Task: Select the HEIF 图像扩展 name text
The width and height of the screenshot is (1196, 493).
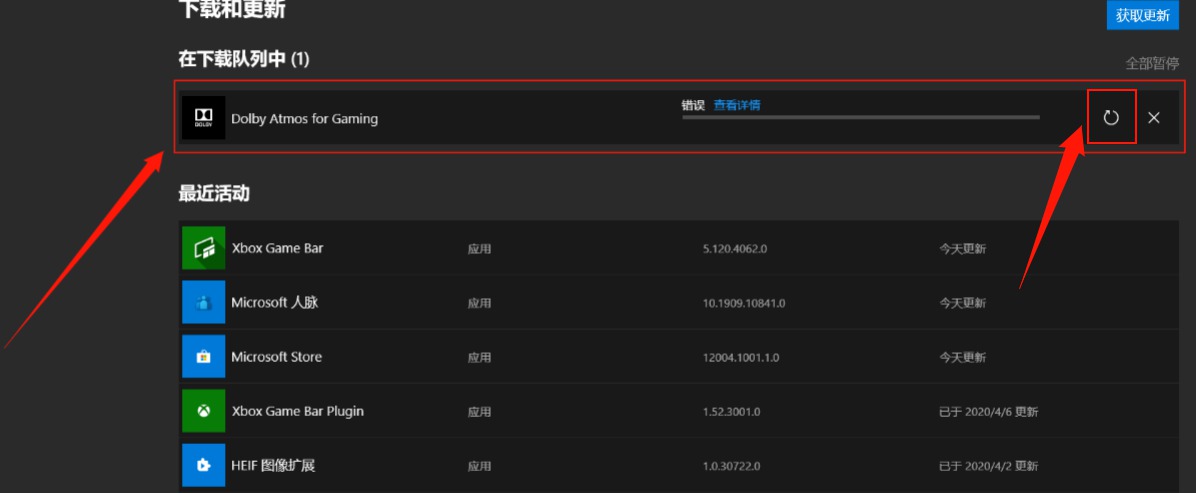Action: [x=273, y=465]
